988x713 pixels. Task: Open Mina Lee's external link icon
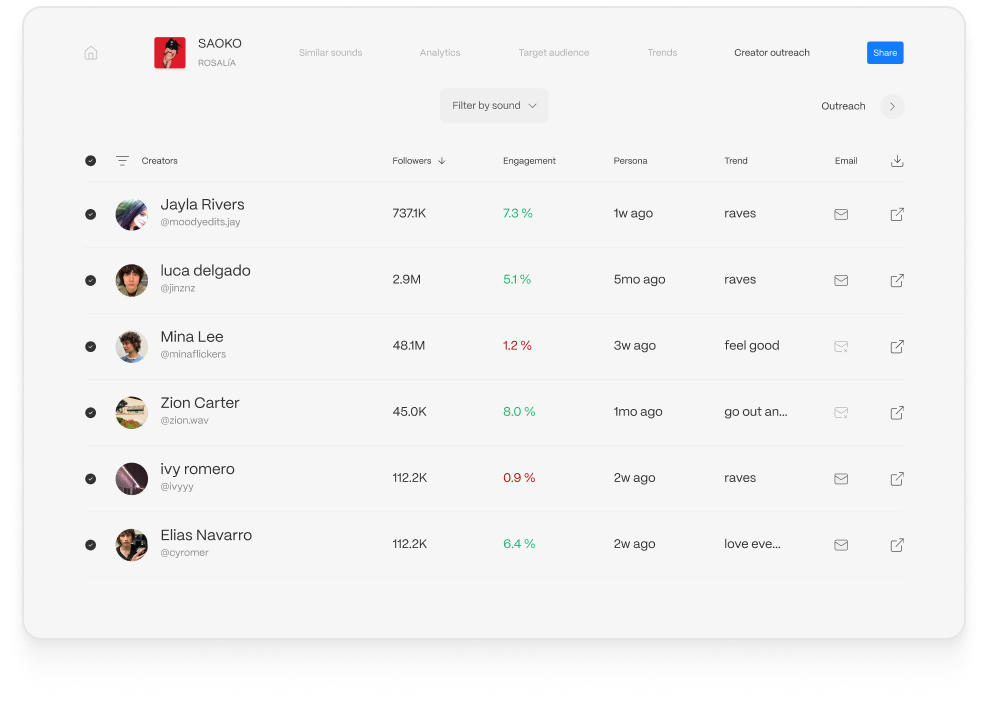pyautogui.click(x=897, y=346)
